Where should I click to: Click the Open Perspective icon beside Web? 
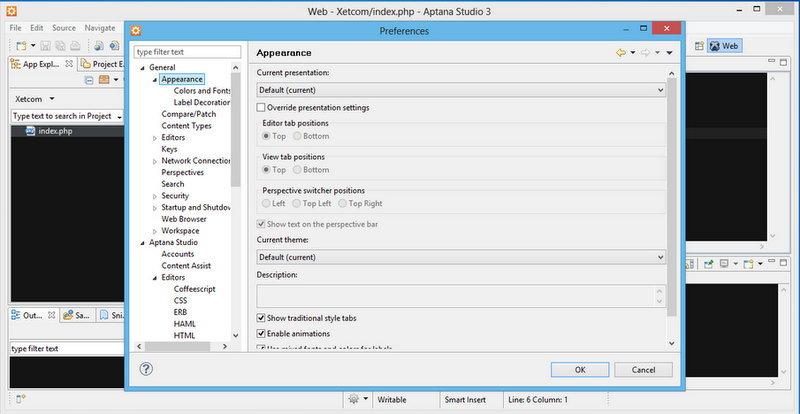click(699, 46)
